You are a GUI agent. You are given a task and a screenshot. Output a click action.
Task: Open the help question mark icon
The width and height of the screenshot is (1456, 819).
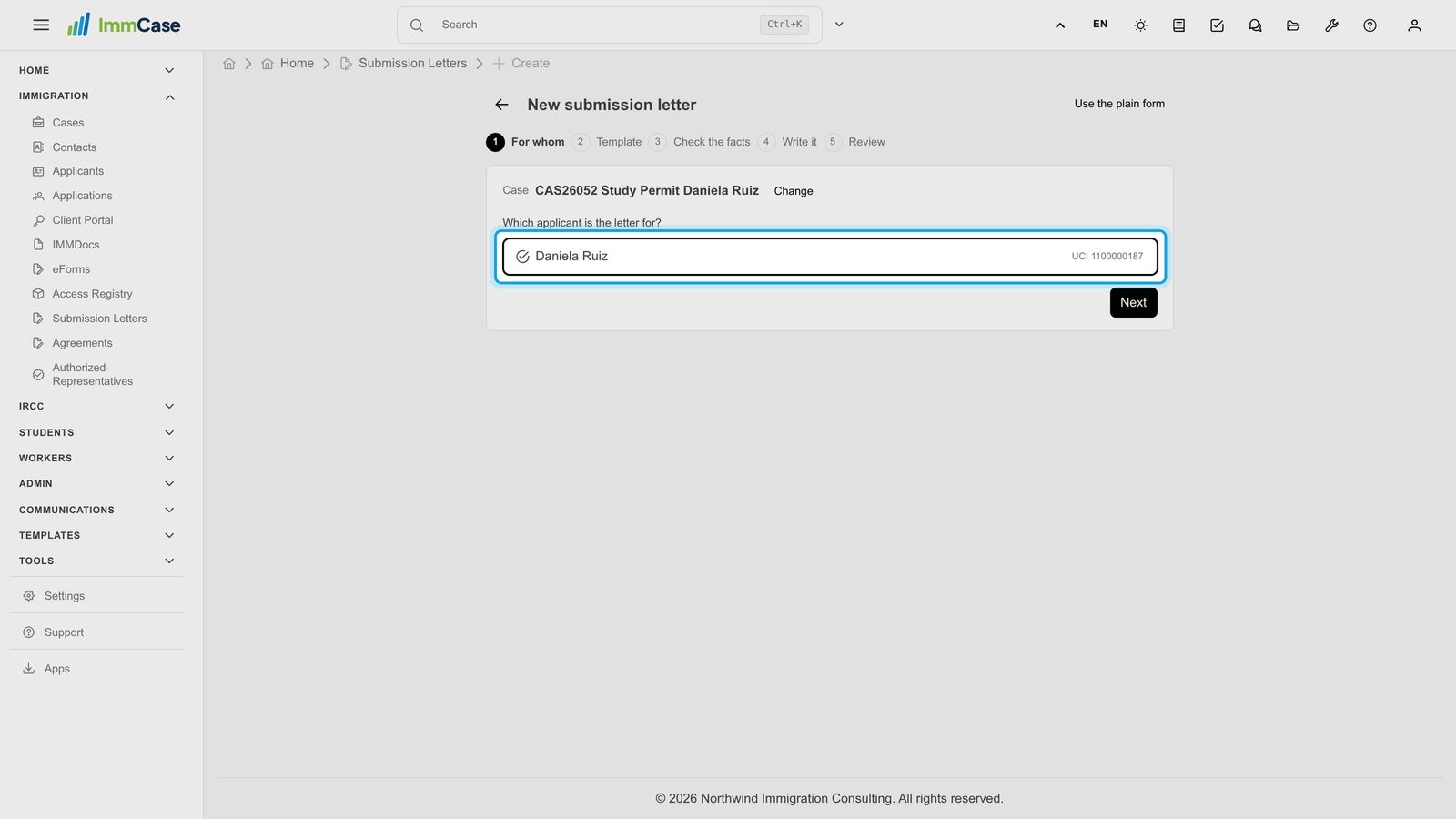[1370, 25]
